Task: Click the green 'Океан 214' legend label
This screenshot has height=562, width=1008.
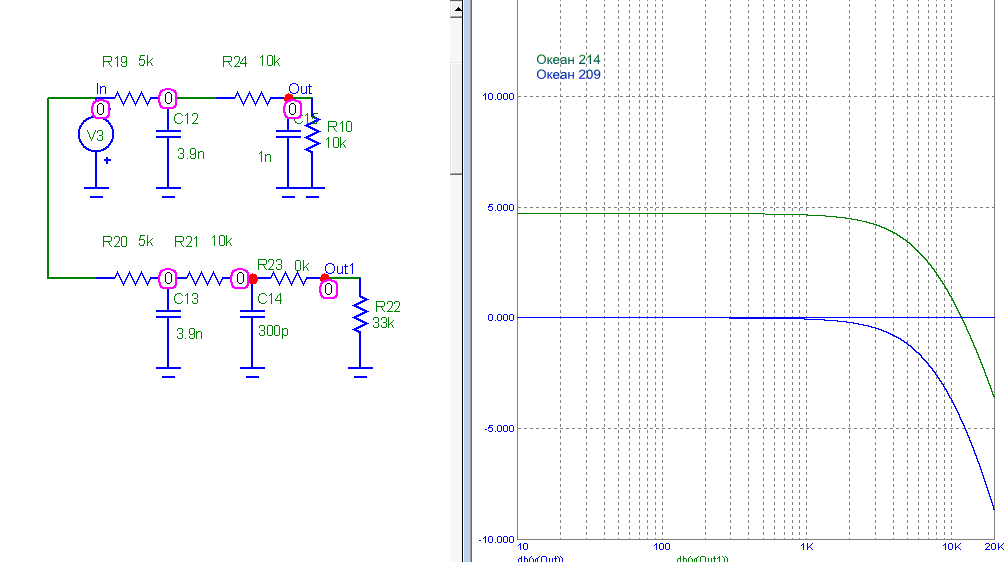Action: coord(568,60)
